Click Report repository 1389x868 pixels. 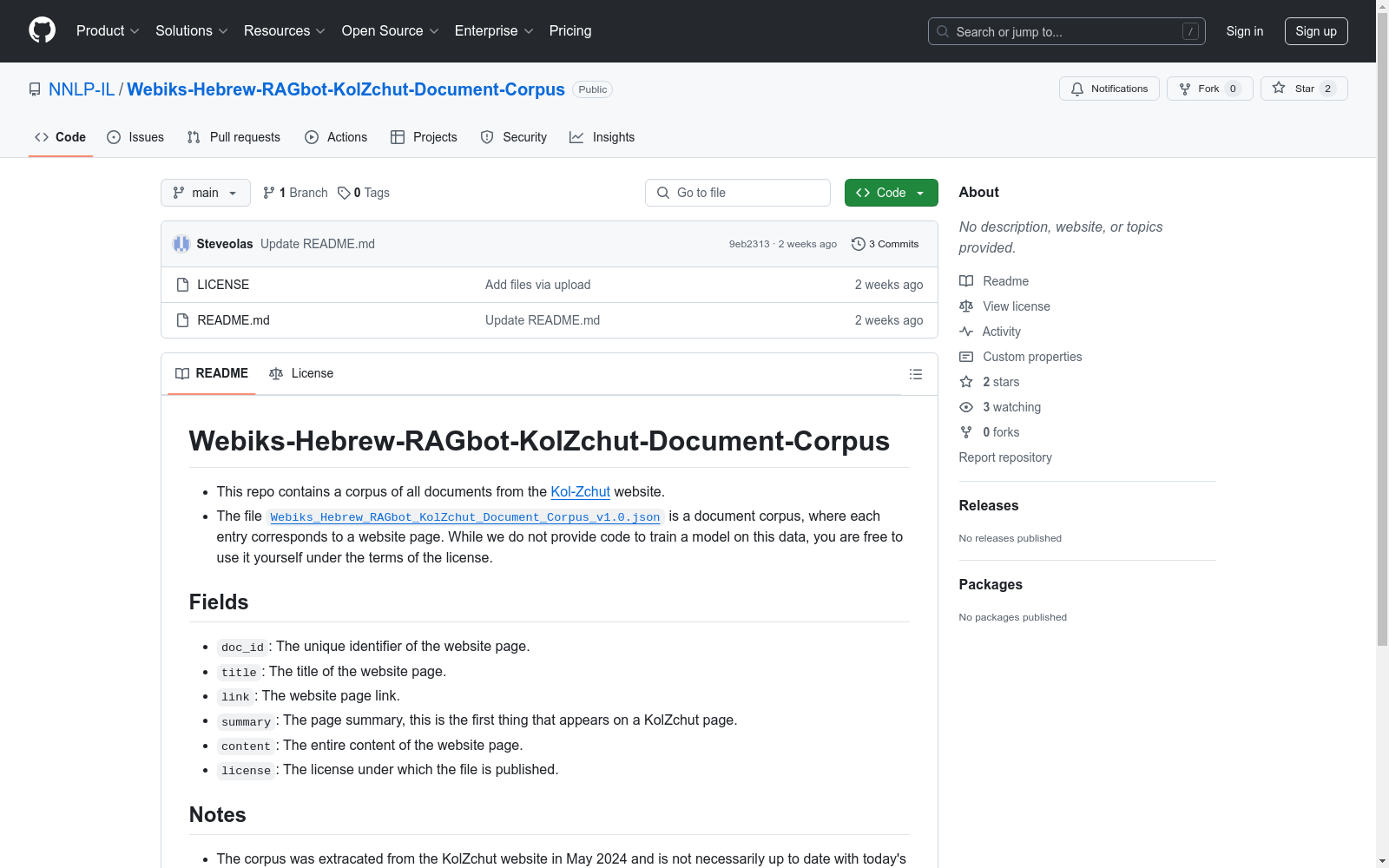point(1005,457)
